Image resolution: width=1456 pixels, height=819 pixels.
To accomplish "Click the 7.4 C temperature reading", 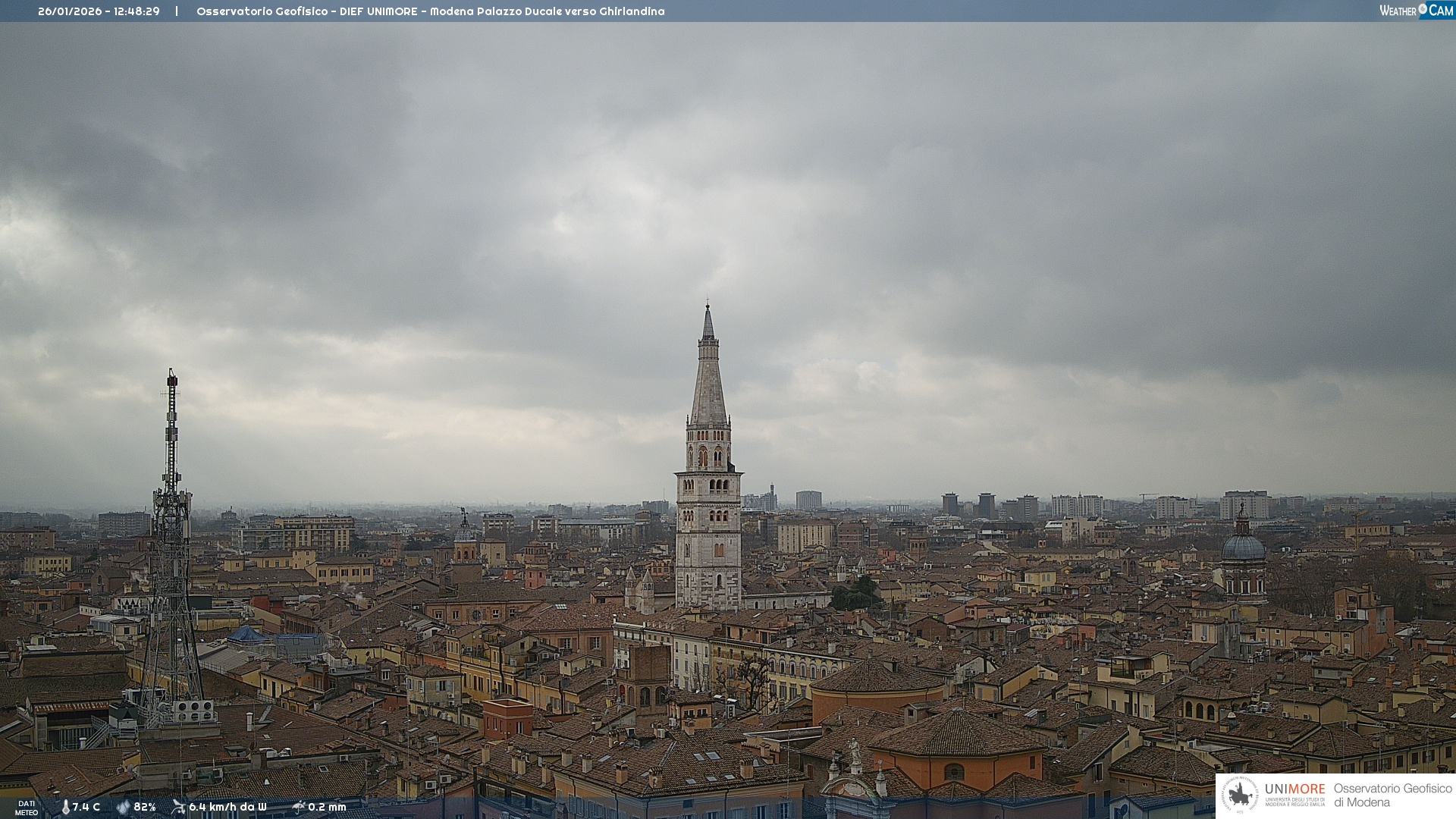I will pyautogui.click(x=86, y=807).
